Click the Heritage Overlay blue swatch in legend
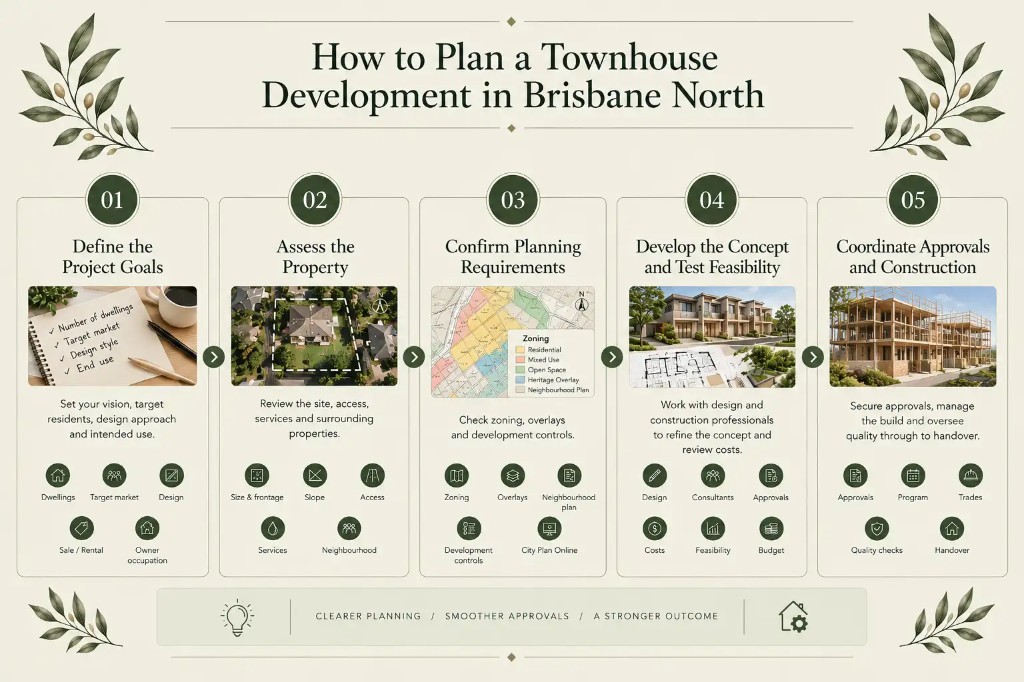This screenshot has width=1024, height=682. click(520, 380)
